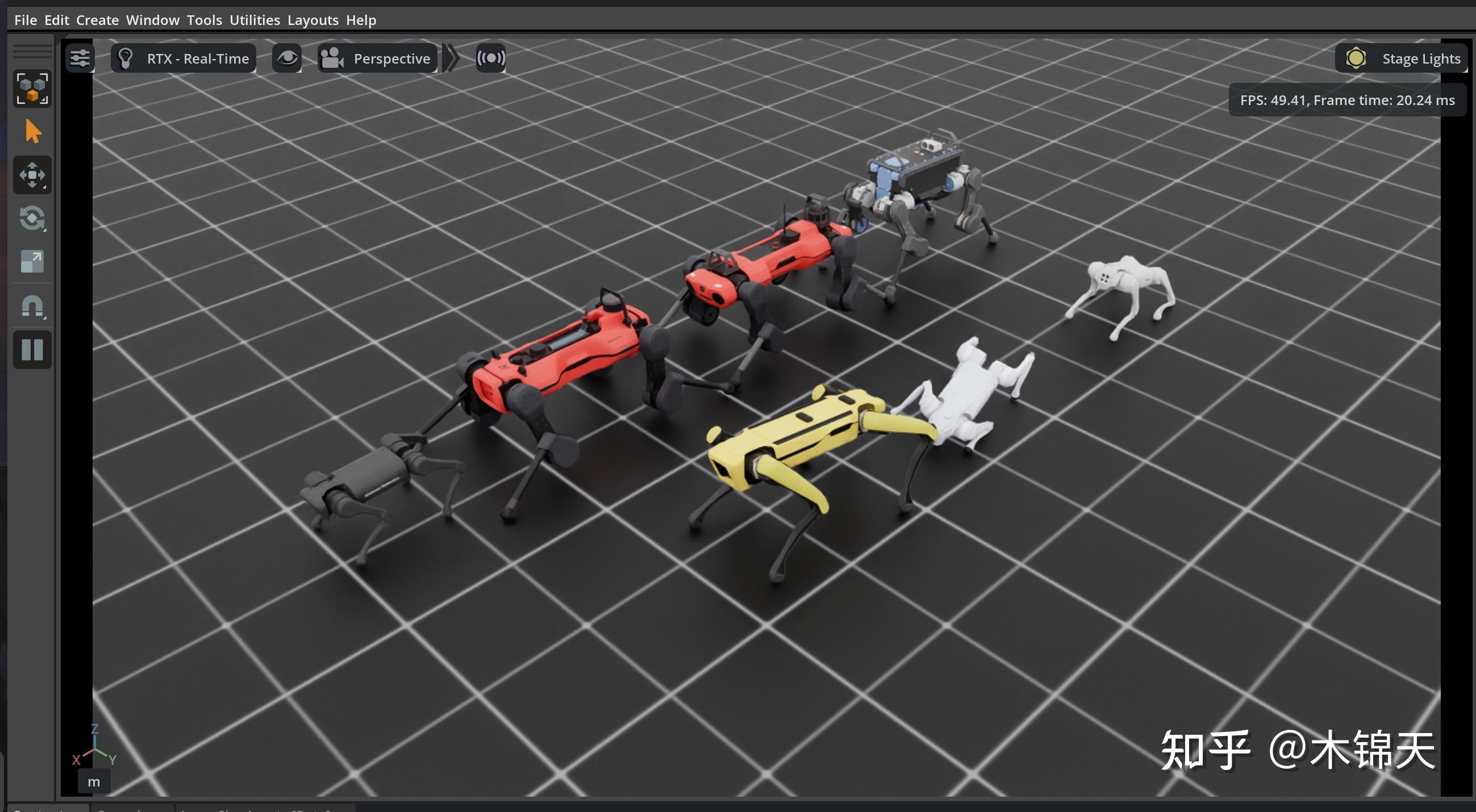Activate the Scale tool
This screenshot has height=812, width=1476.
pos(32,262)
